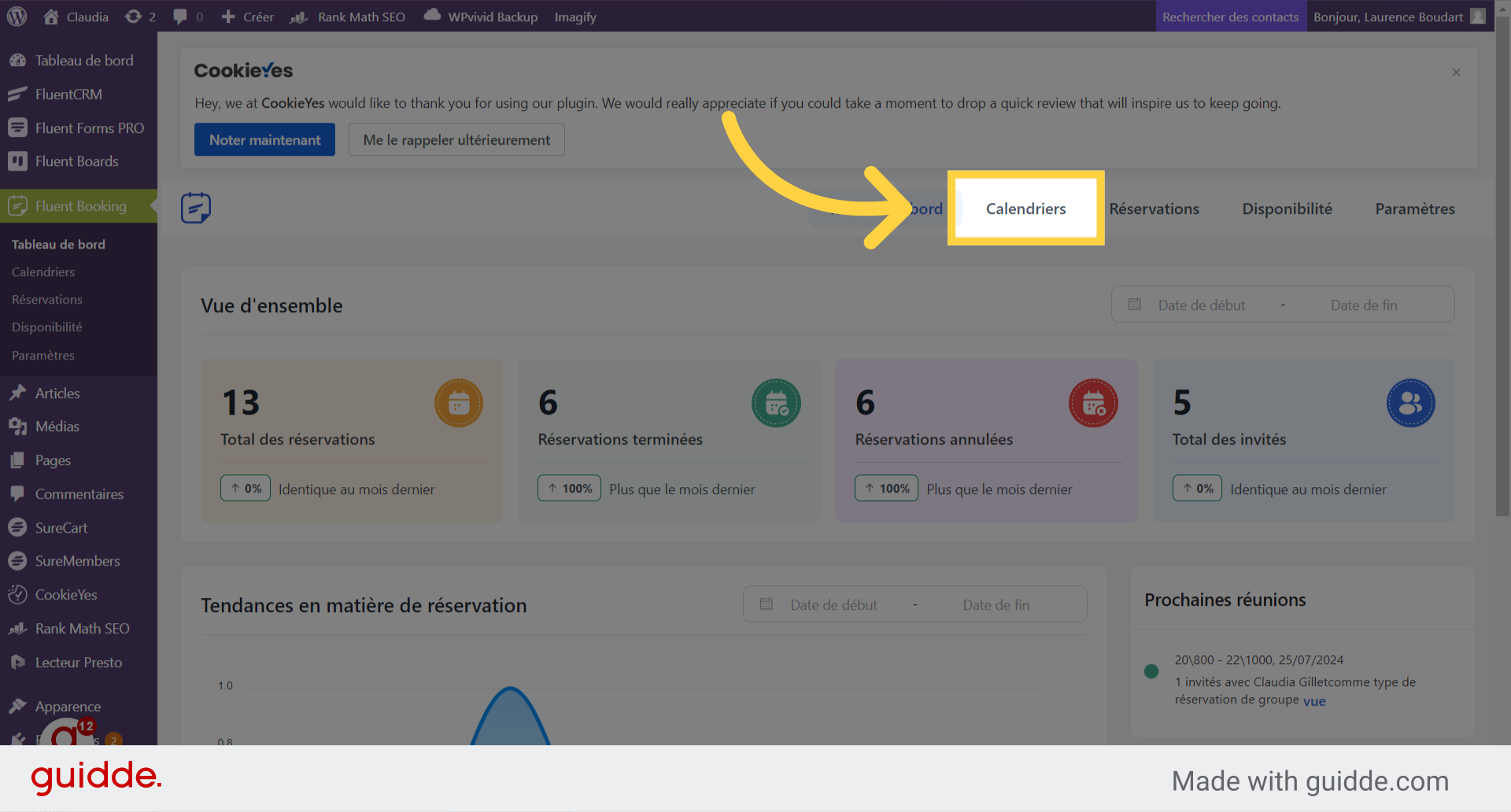
Task: Open the Disponibilité sidebar submenu item
Action: [x=47, y=327]
